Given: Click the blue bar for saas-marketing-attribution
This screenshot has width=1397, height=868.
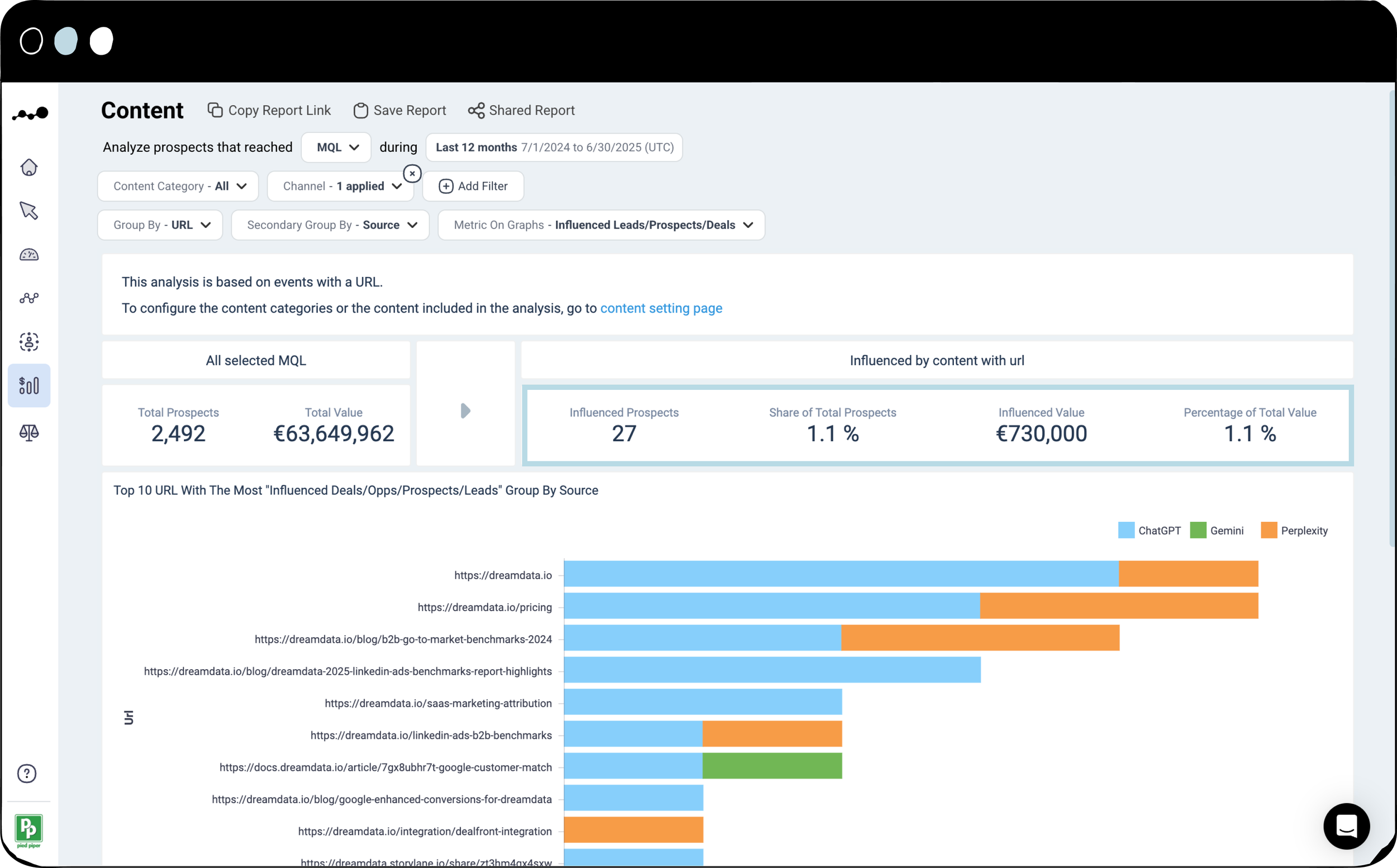Looking at the screenshot, I should [x=703, y=702].
